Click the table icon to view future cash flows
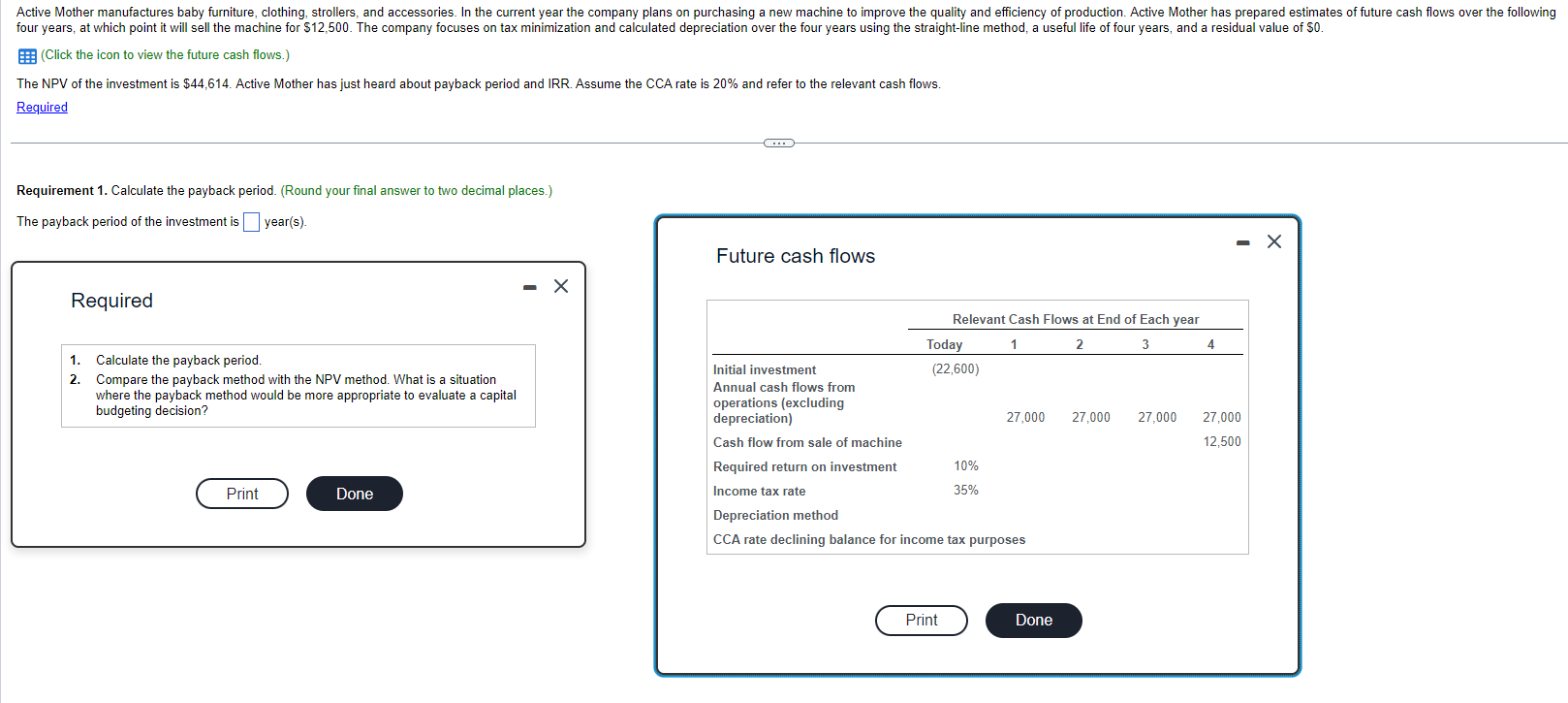The image size is (1568, 703). point(27,56)
